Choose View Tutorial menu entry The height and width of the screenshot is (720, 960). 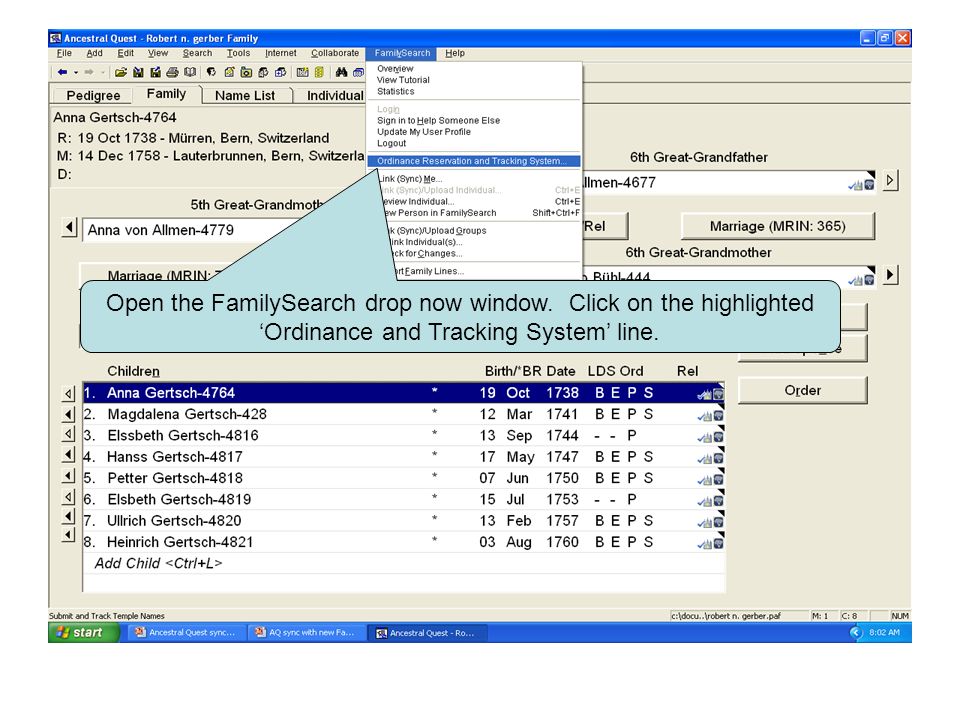click(x=403, y=80)
